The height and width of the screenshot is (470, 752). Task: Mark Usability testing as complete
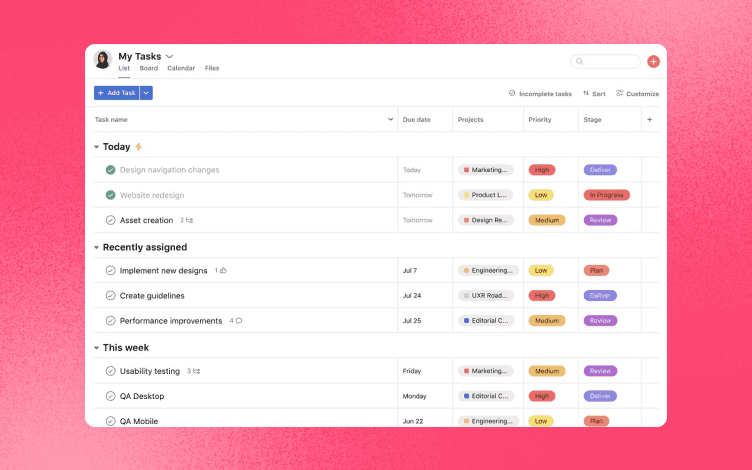coord(110,371)
